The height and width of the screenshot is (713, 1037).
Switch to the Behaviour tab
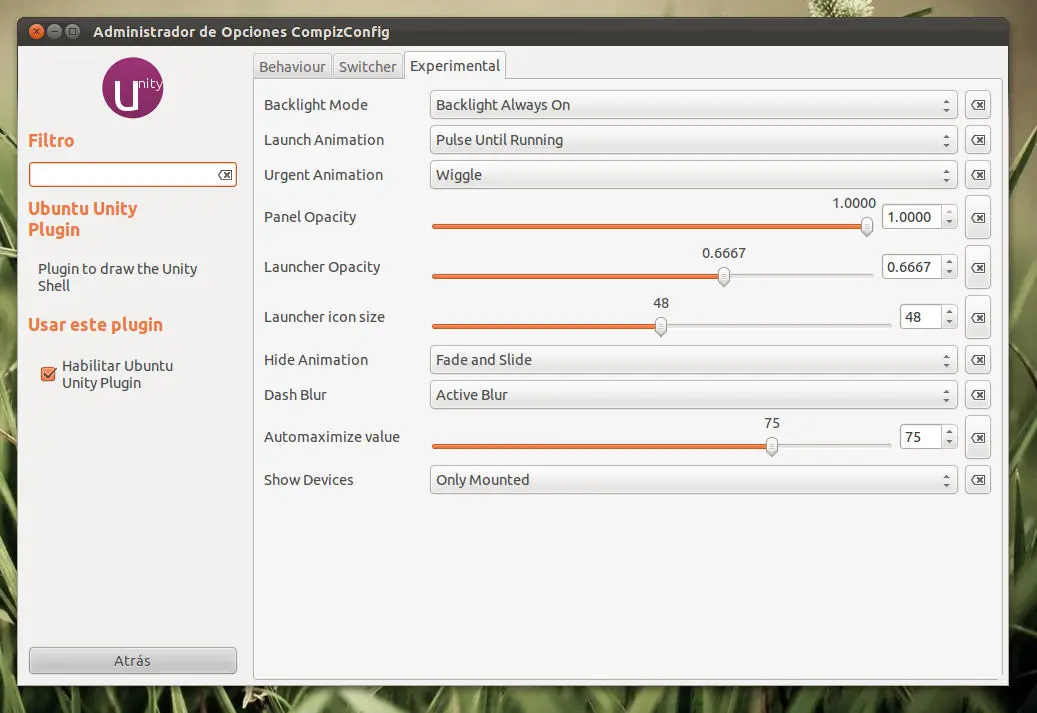pyautogui.click(x=292, y=66)
